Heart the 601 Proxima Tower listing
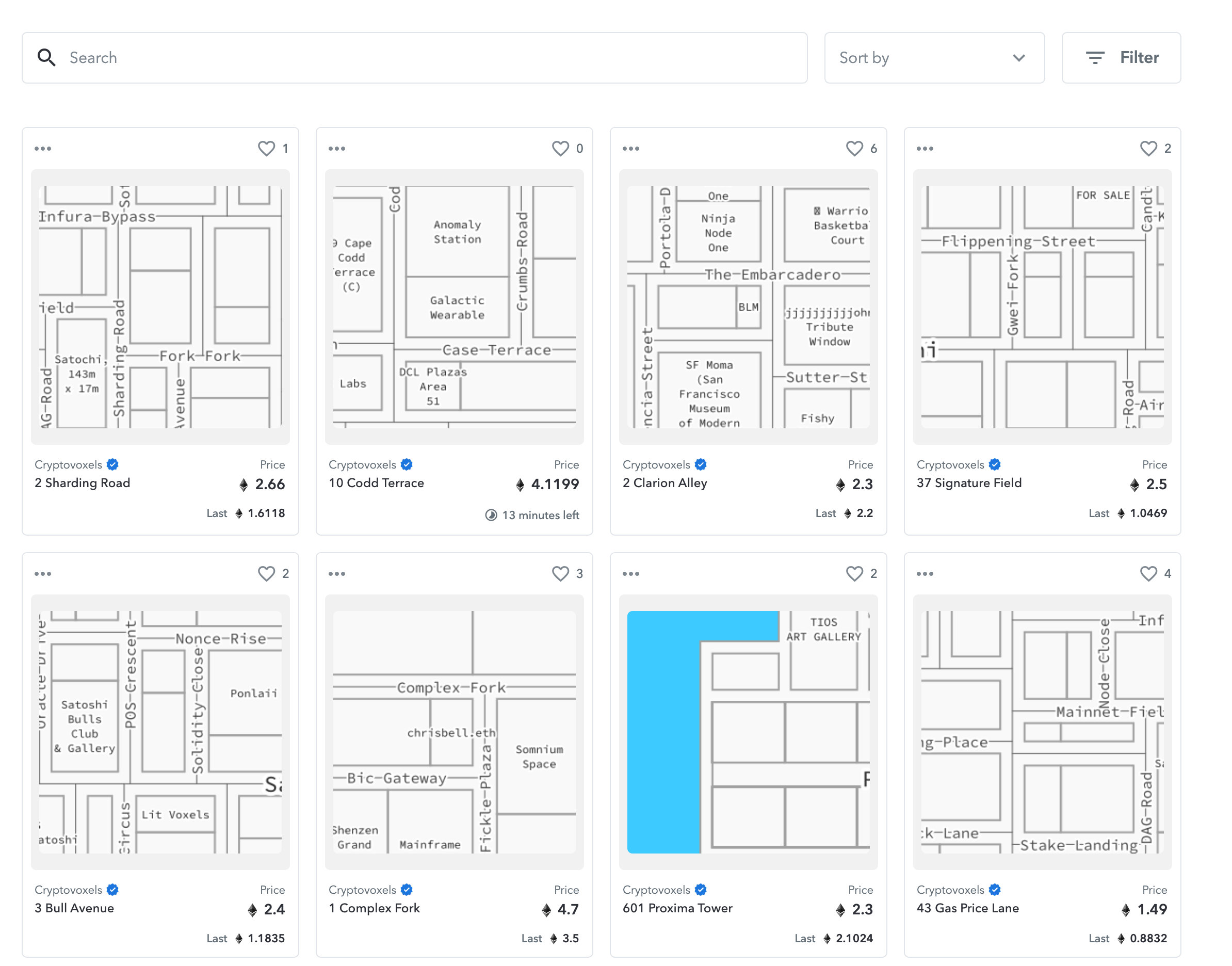Viewport: 1232px width, 966px height. (x=854, y=573)
